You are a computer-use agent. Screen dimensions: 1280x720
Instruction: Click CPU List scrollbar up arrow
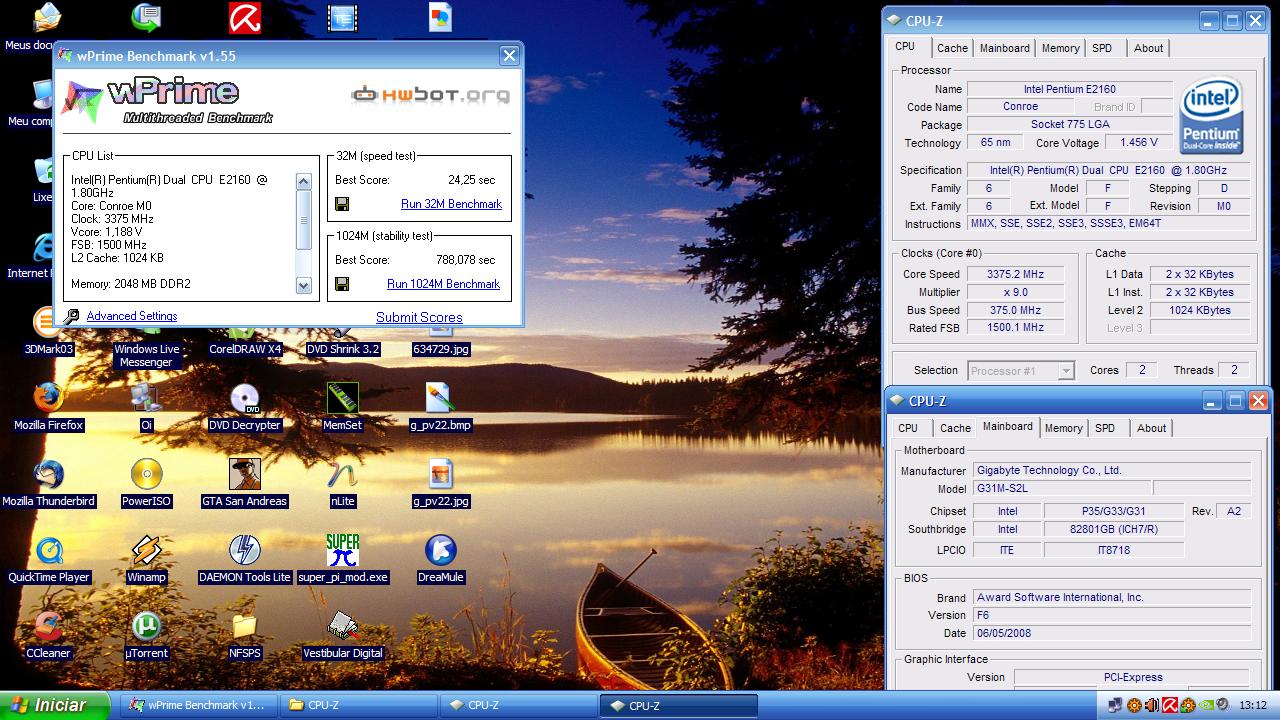[x=304, y=181]
